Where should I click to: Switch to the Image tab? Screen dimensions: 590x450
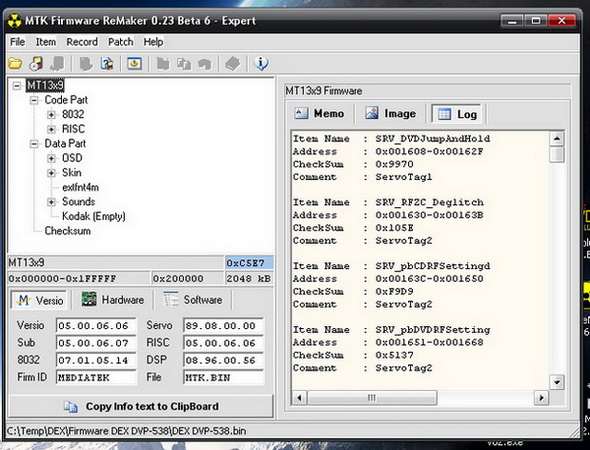coord(391,114)
